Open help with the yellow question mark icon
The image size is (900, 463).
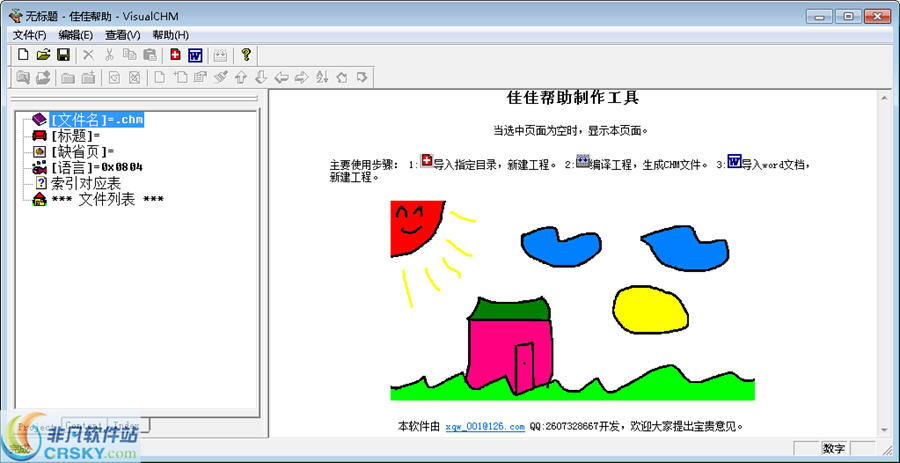tap(246, 55)
